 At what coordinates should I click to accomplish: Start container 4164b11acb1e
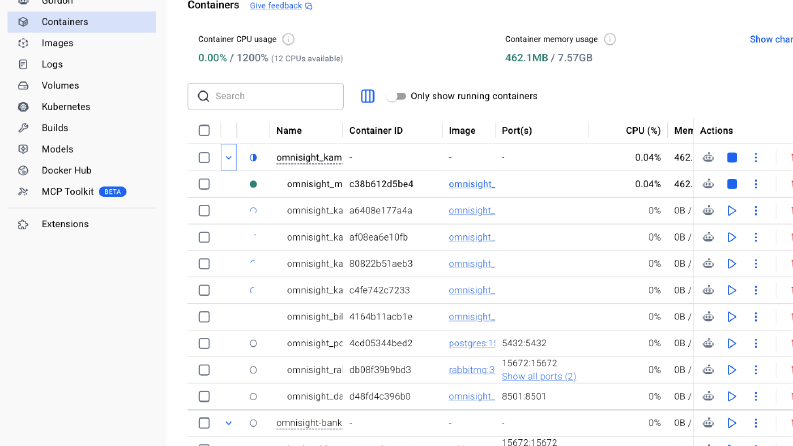click(732, 317)
